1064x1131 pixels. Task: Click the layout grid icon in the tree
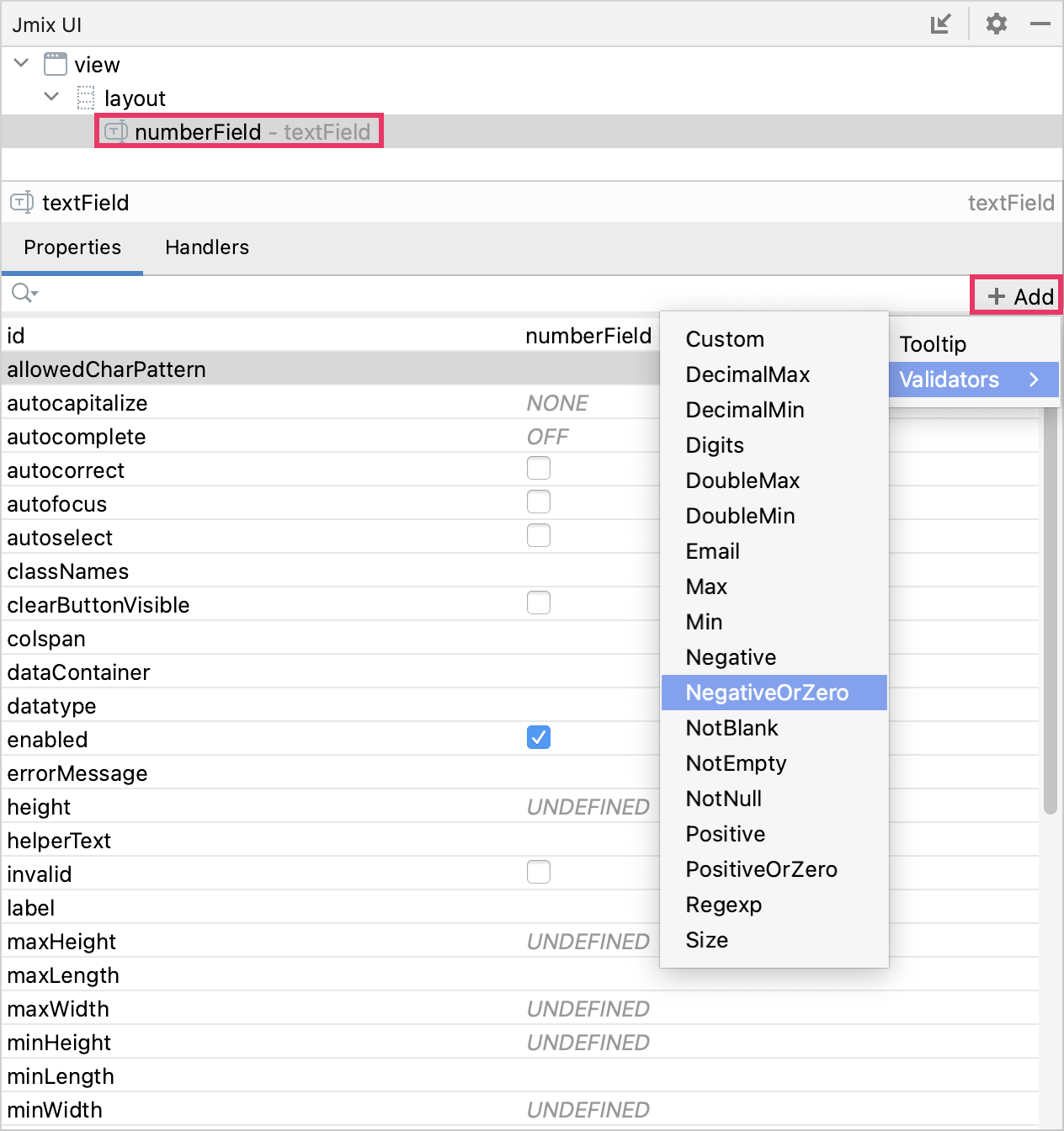pyautogui.click(x=85, y=98)
